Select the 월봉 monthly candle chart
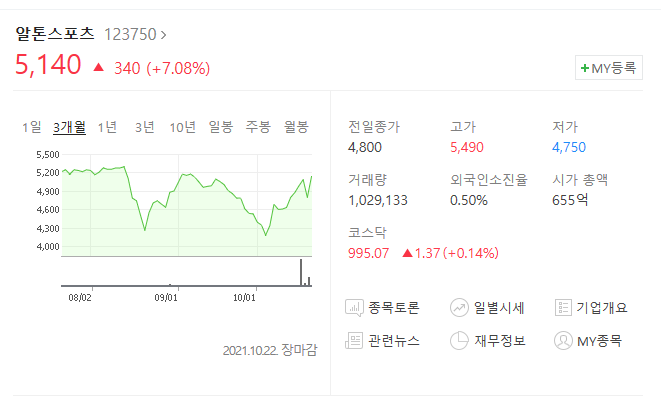 (x=296, y=127)
